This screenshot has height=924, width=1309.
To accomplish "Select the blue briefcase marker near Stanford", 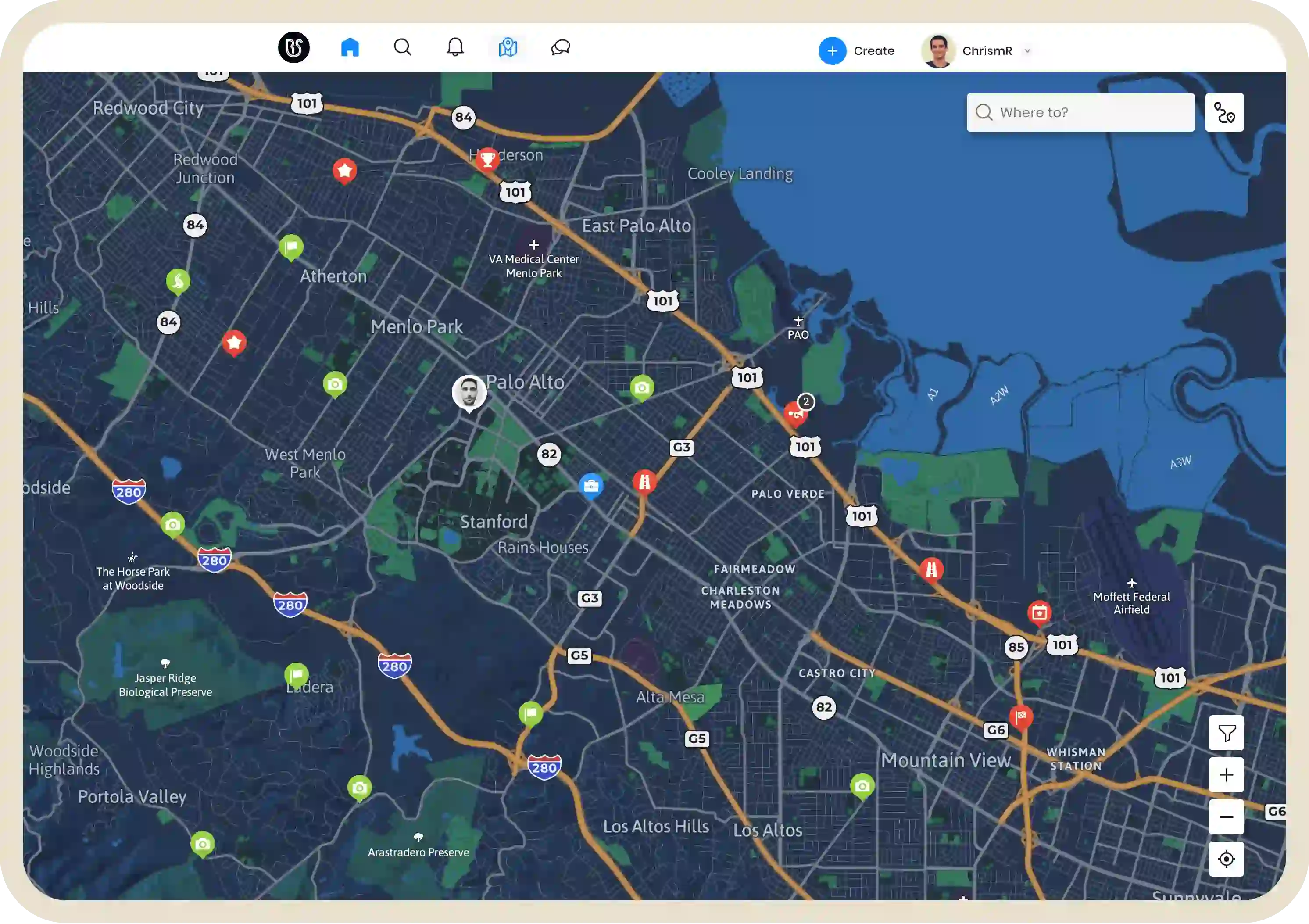I will pos(591,486).
